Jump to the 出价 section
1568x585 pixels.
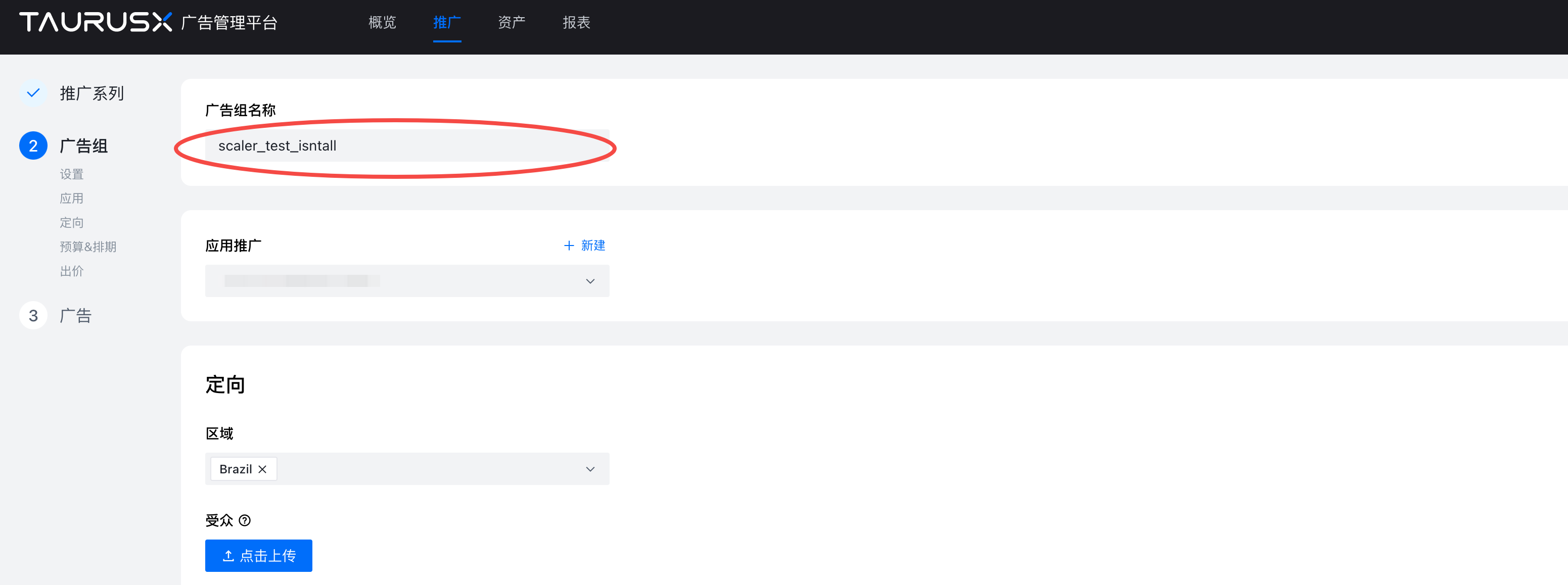72,271
